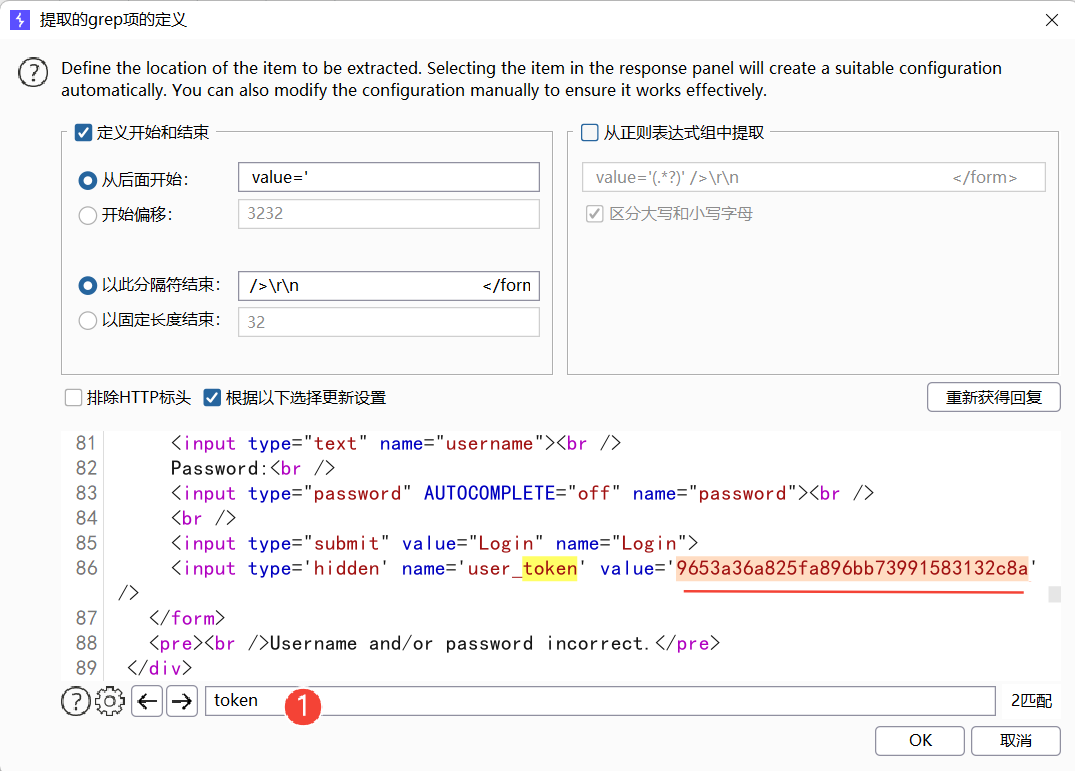Click the <br /> tag on line 84
The height and width of the screenshot is (771, 1075).
[x=204, y=518]
